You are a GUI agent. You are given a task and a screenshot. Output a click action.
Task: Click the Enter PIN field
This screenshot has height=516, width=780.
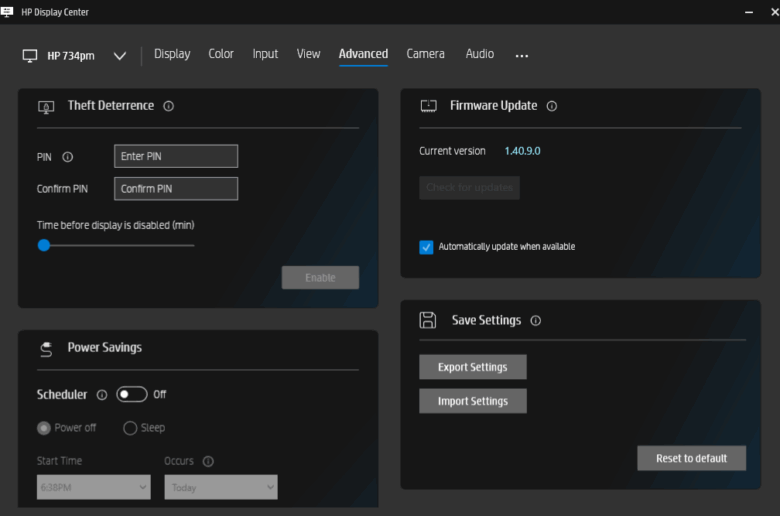[176, 156]
